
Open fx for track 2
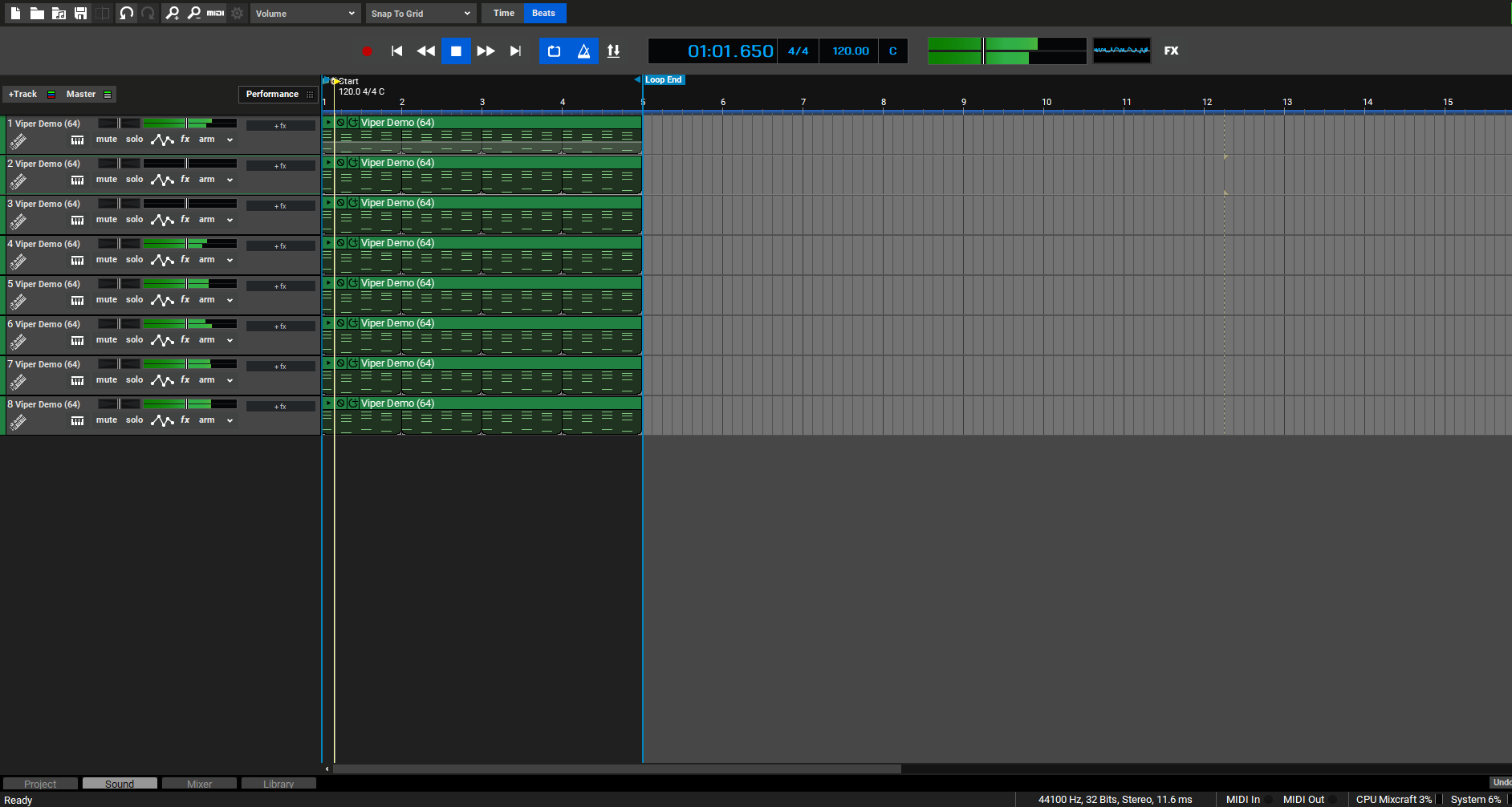coord(185,180)
